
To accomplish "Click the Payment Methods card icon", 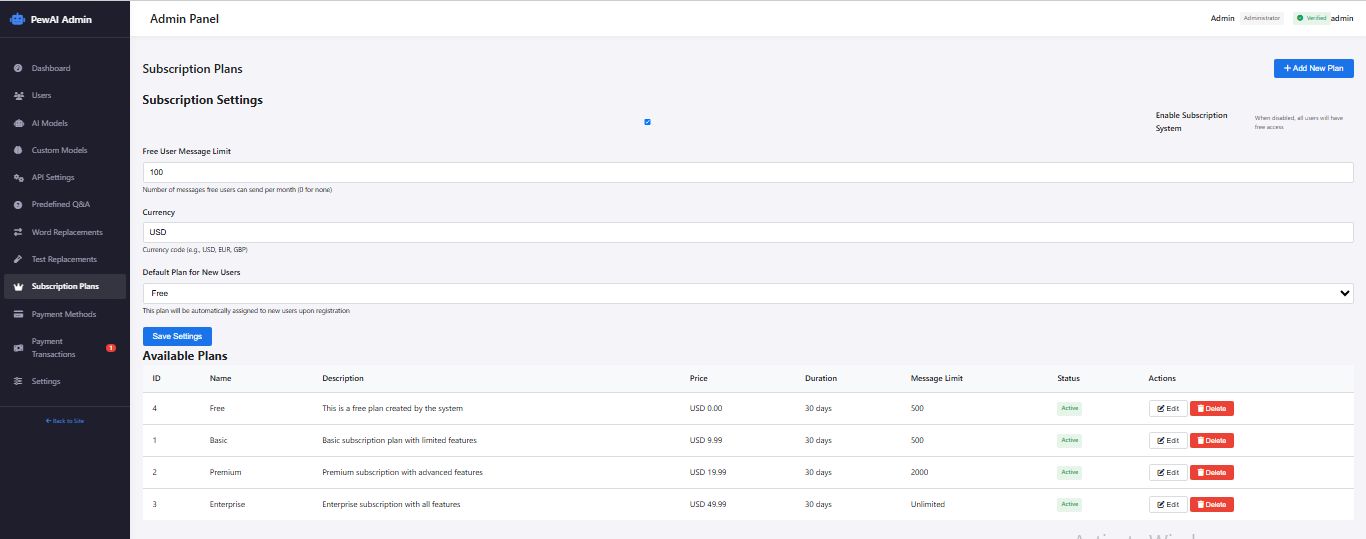I will point(18,314).
